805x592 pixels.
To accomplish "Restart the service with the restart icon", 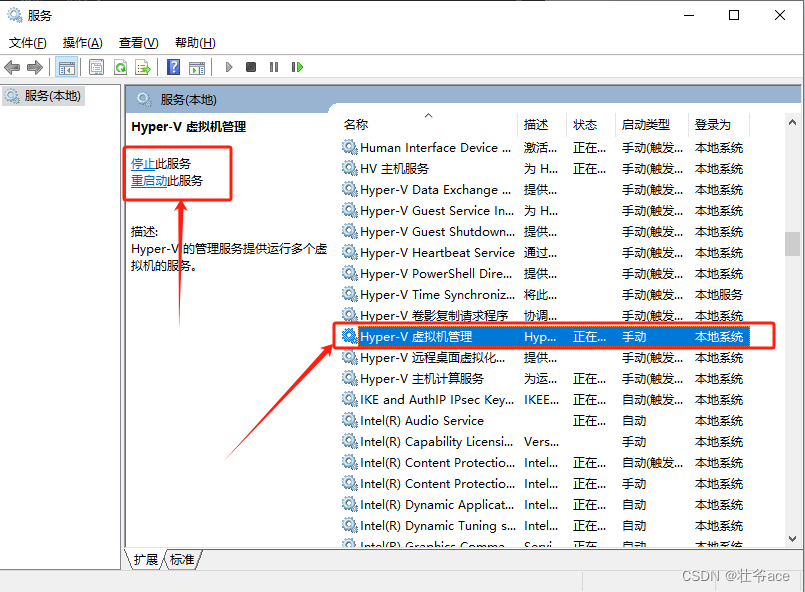I will point(297,67).
